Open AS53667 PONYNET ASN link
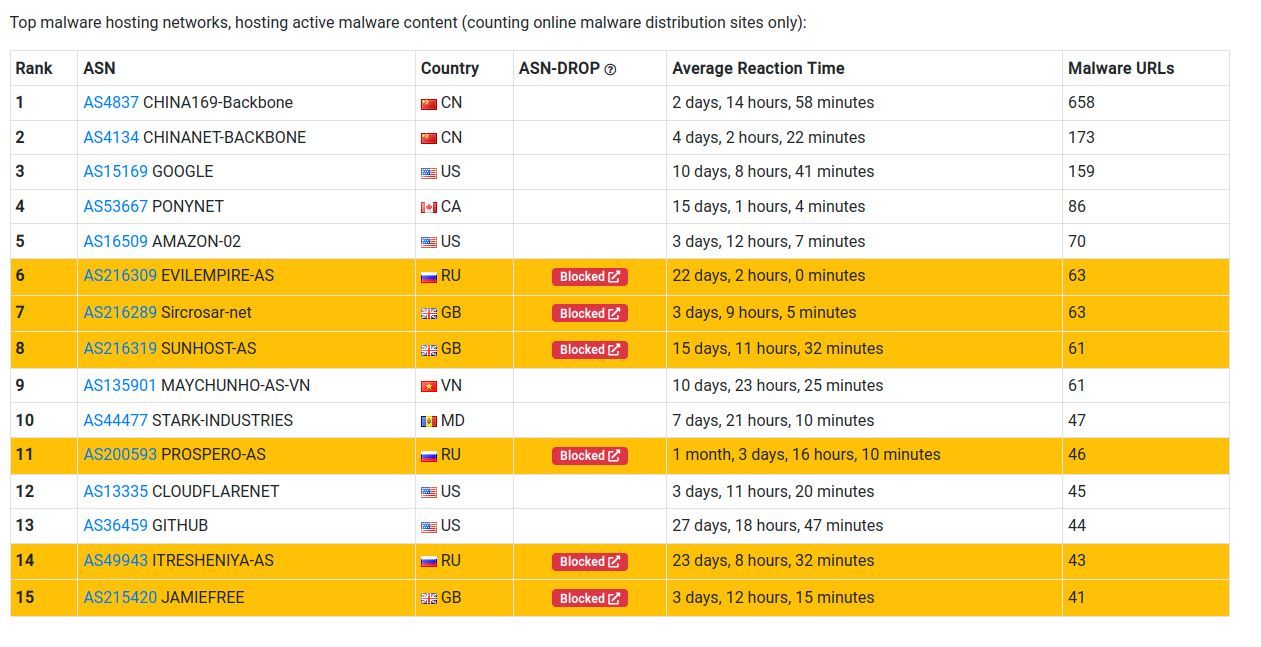 tap(115, 206)
